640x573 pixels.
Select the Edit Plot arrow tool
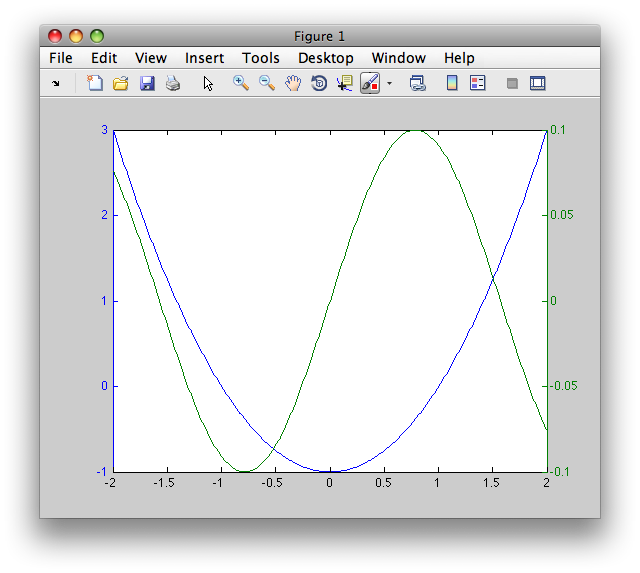click(208, 83)
